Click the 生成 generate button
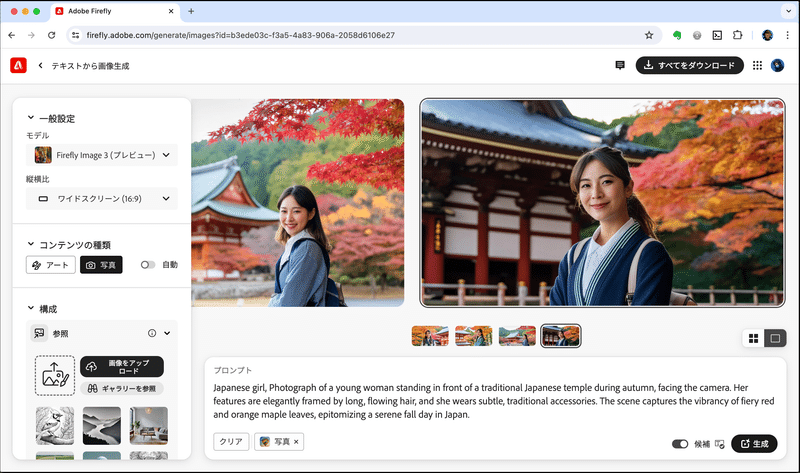Viewport: 800px width, 473px height. (754, 444)
